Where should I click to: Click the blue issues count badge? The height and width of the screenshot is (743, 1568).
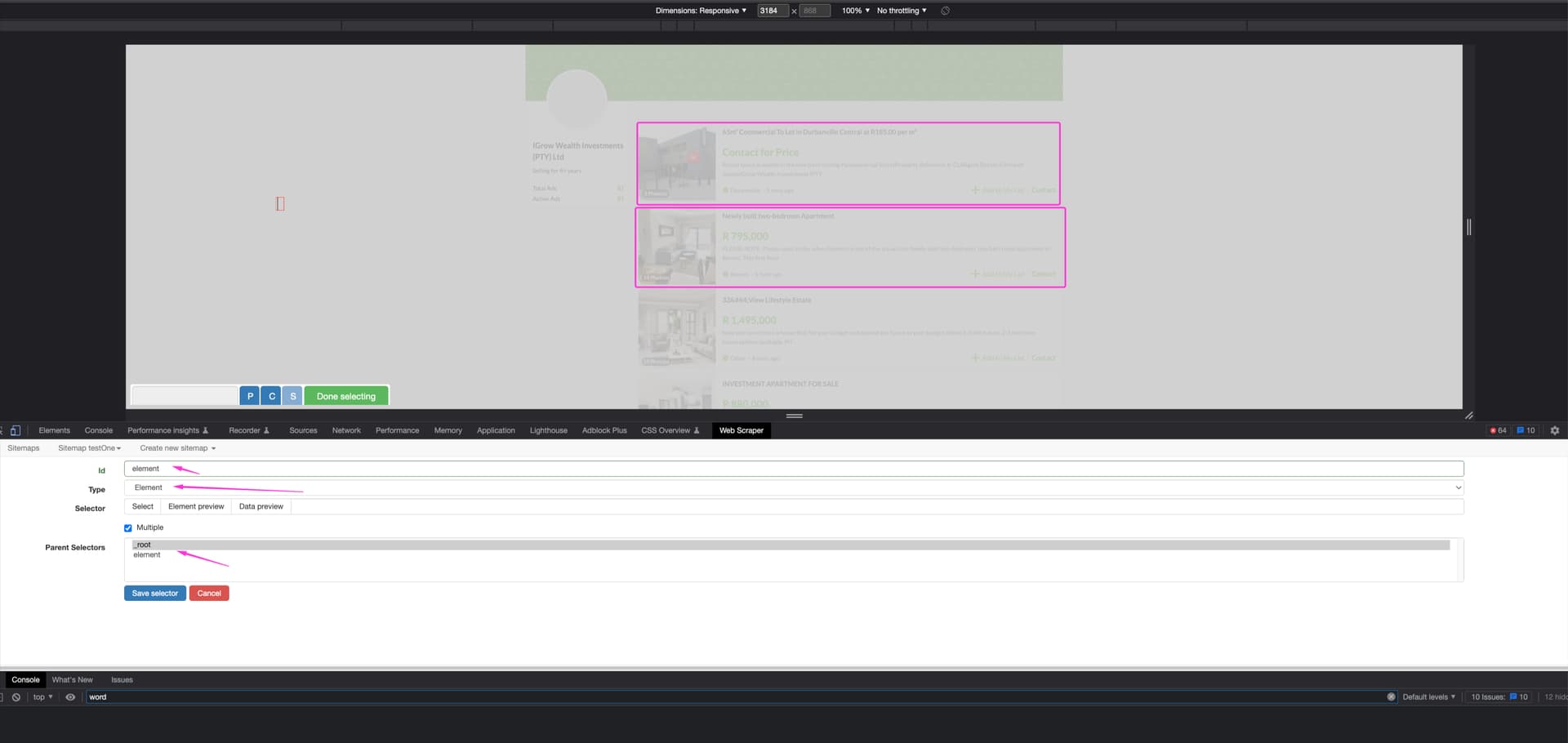[1526, 430]
